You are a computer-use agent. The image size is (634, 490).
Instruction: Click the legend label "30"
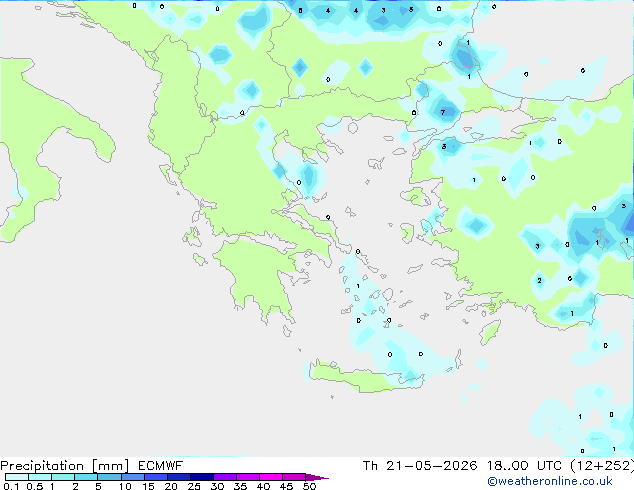click(x=217, y=486)
